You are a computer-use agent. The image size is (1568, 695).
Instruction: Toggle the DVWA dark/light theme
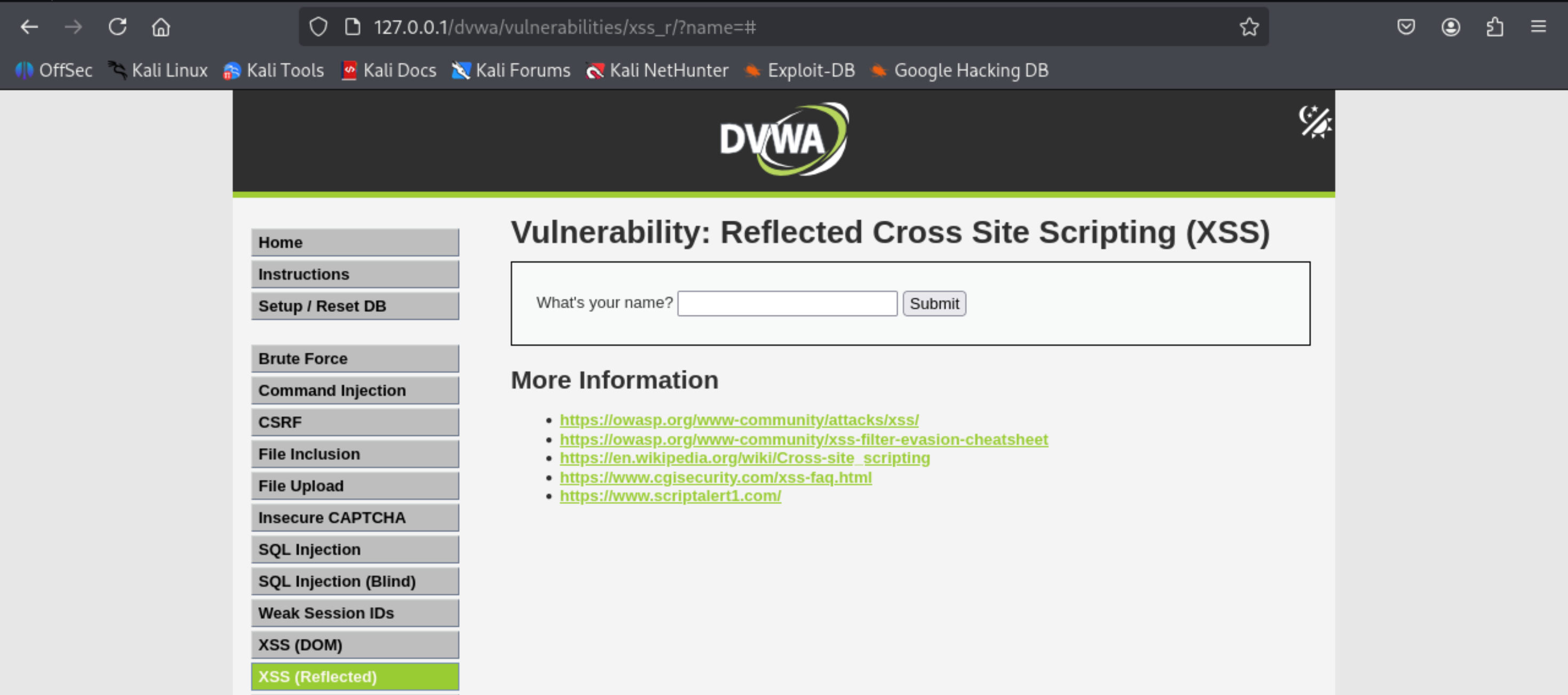click(1314, 122)
